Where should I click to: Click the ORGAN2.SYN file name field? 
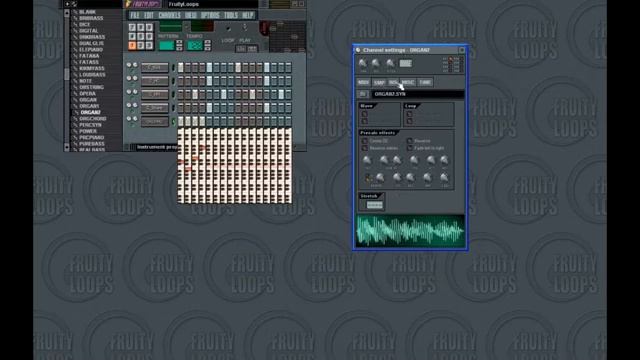418,94
